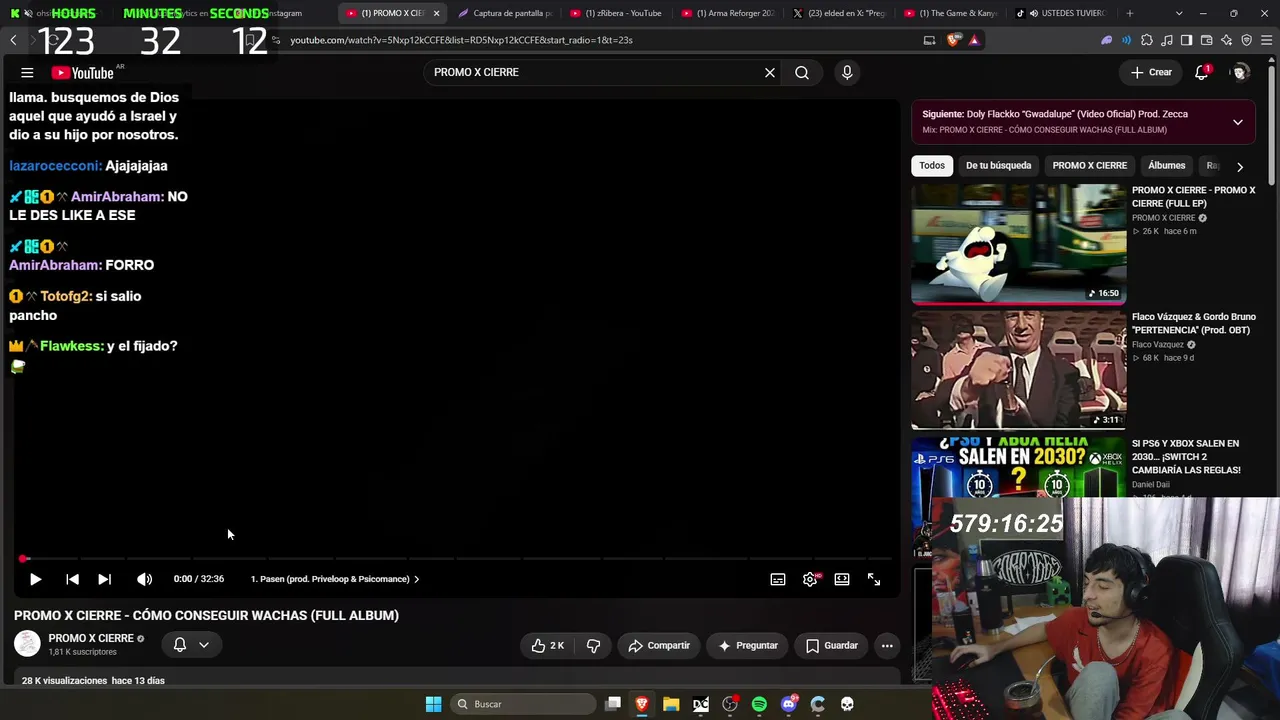Open a new browser tab

(x=1130, y=13)
